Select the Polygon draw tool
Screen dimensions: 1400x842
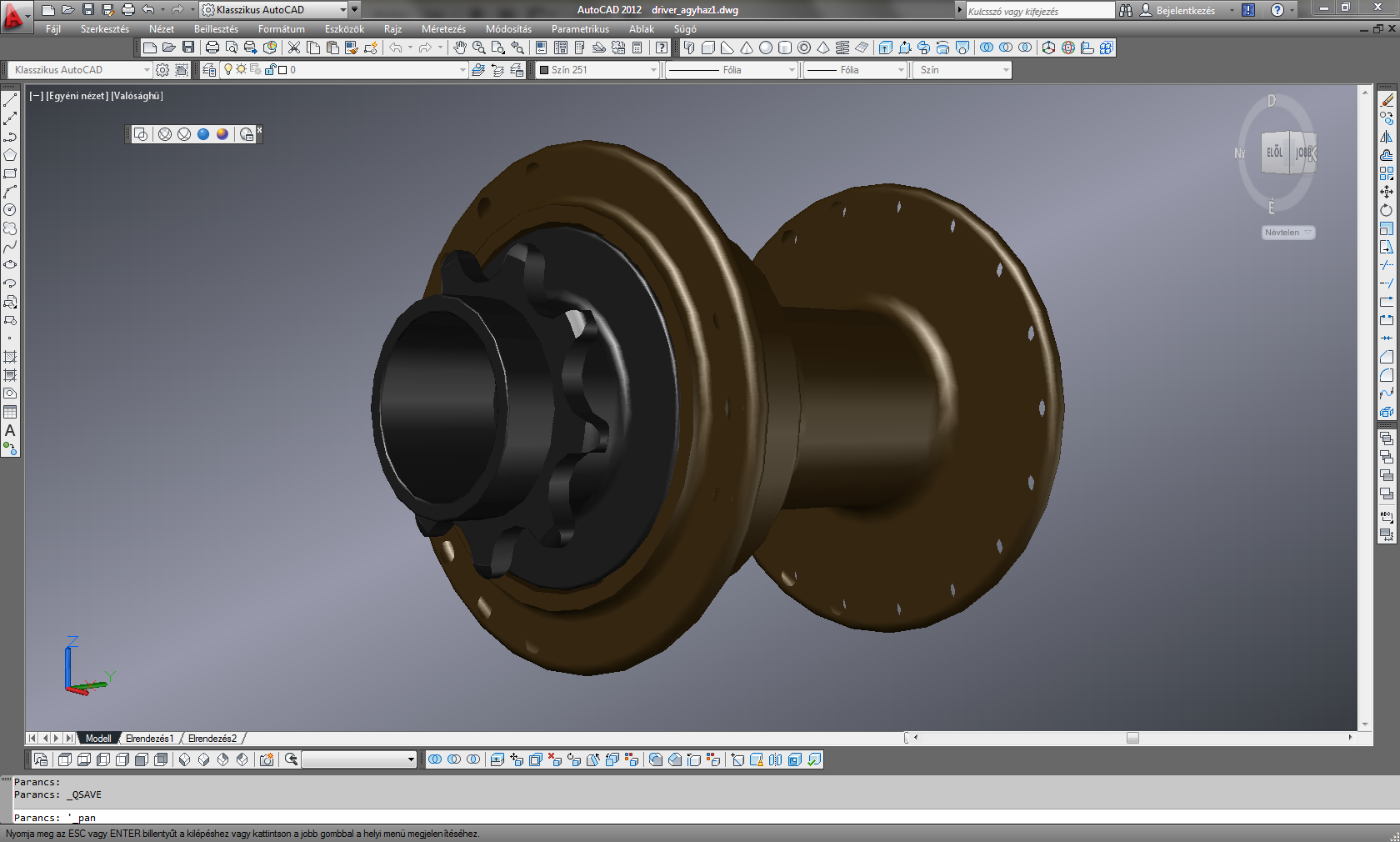(10, 155)
